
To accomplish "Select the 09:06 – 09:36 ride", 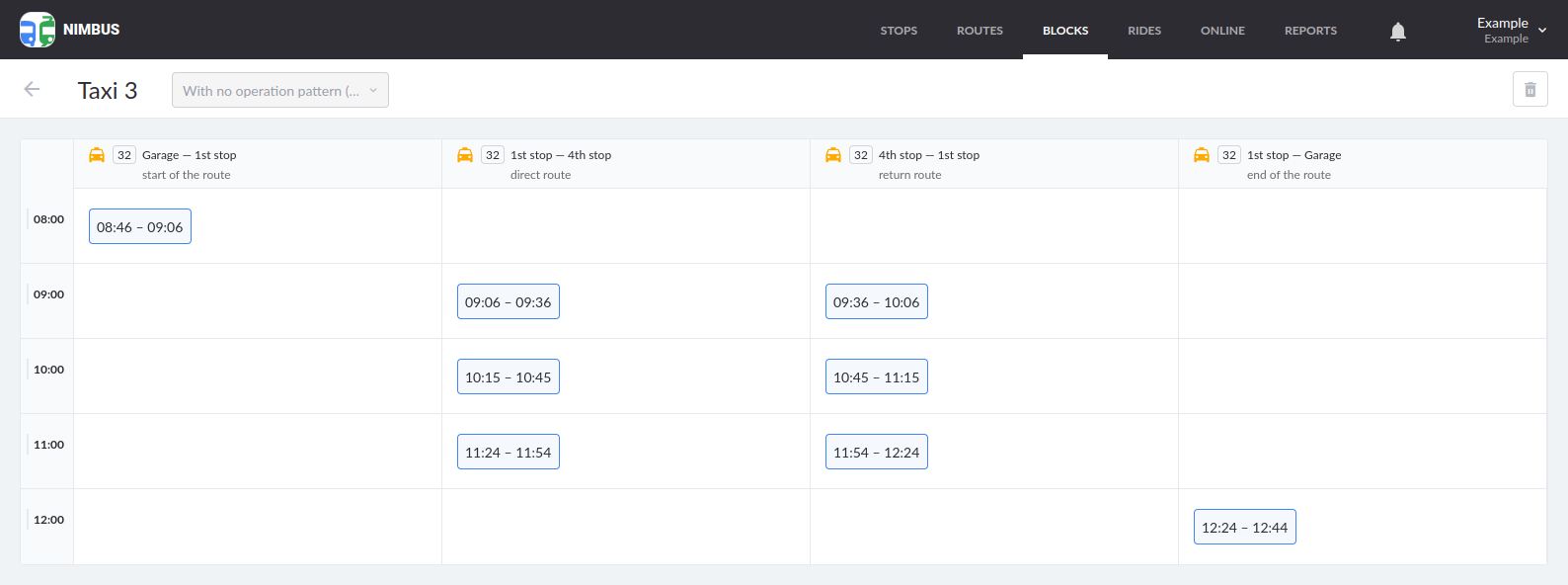I will pyautogui.click(x=509, y=302).
